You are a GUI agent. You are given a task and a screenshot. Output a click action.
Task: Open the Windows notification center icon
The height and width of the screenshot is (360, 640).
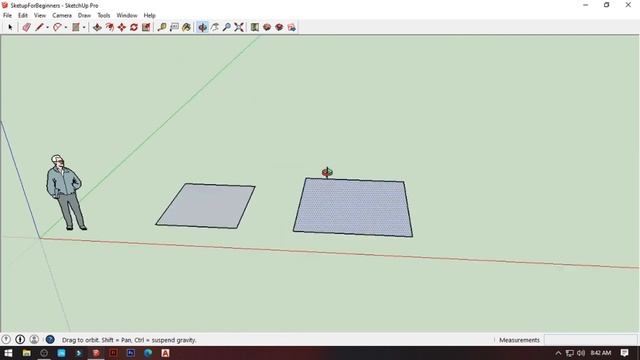click(624, 353)
